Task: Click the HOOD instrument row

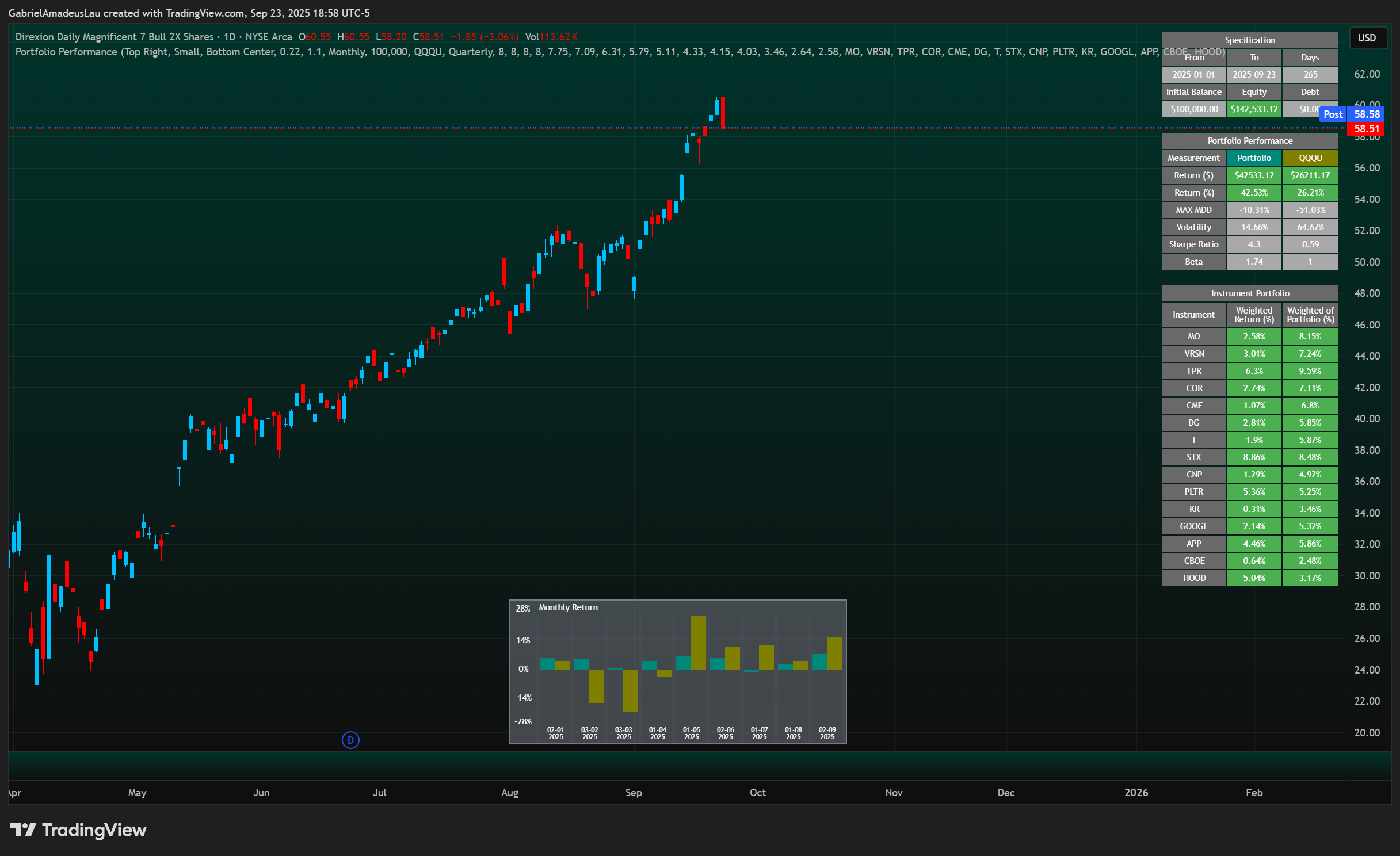Action: tap(1250, 578)
